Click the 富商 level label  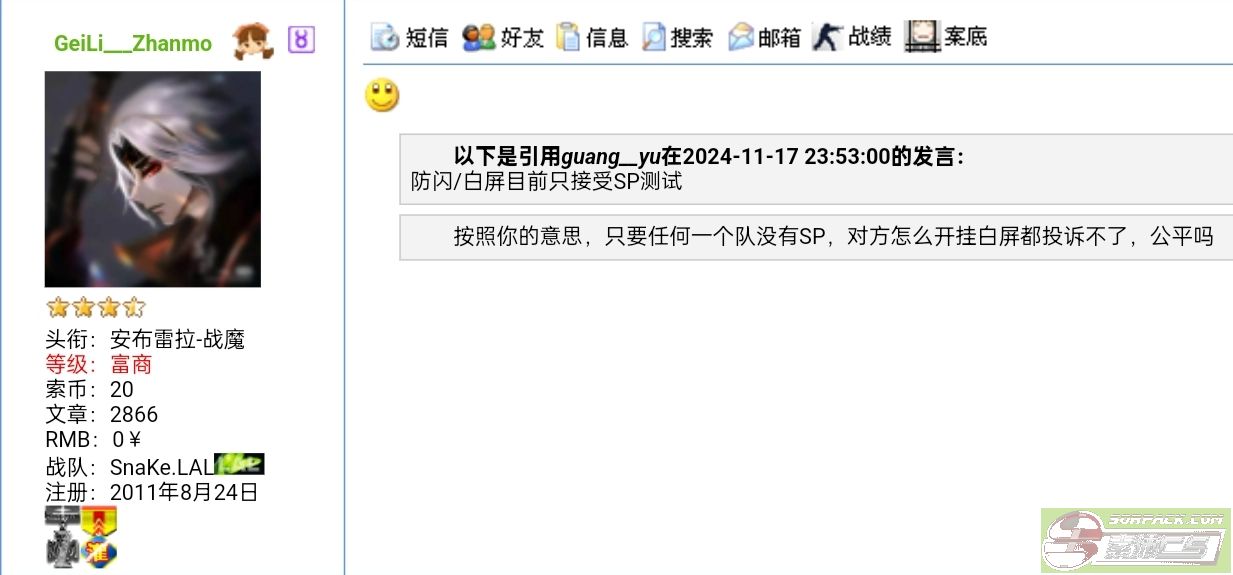(131, 365)
